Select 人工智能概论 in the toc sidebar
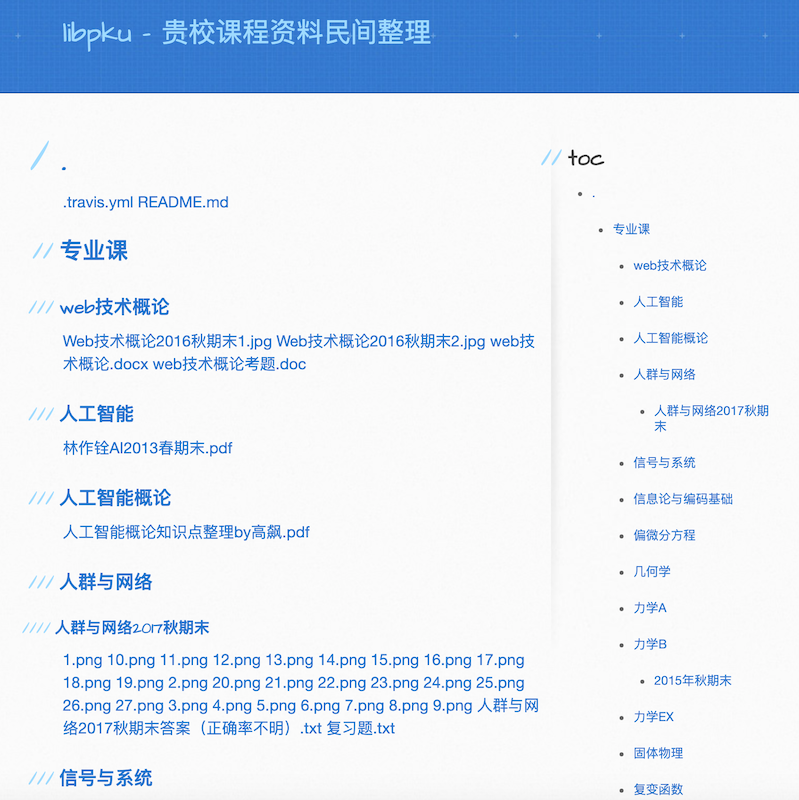The image size is (799, 800). [x=670, y=338]
